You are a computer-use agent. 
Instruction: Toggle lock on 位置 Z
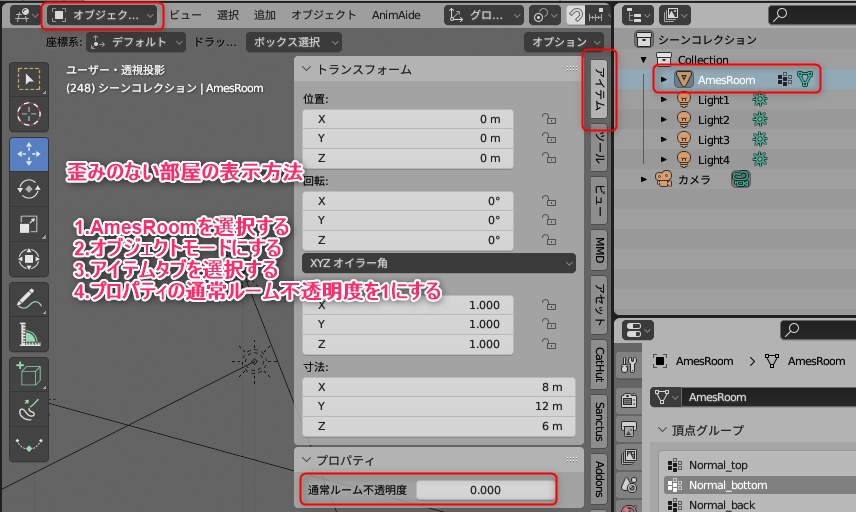[549, 158]
